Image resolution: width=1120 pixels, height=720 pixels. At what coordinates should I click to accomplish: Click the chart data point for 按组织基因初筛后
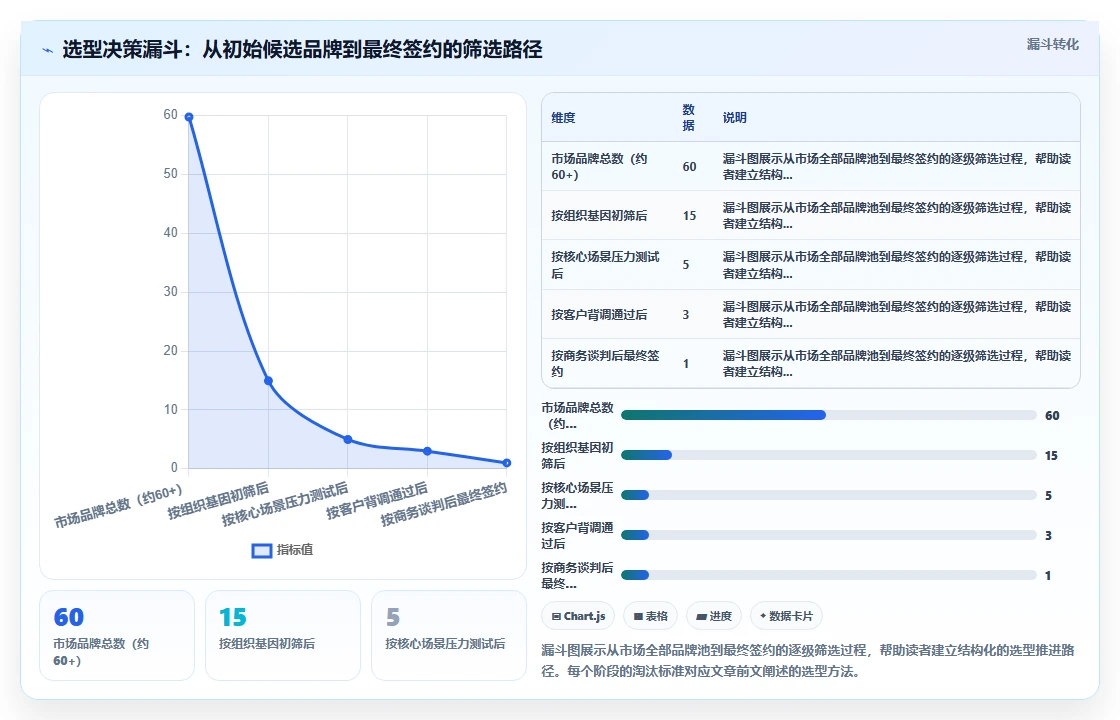(269, 381)
